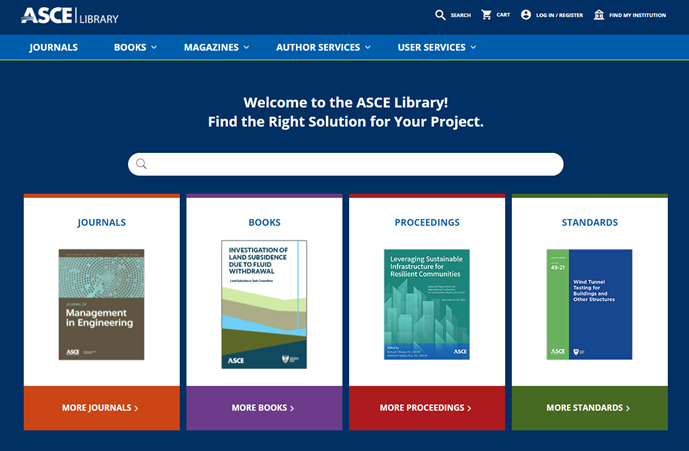Open the CART link

[x=503, y=15]
